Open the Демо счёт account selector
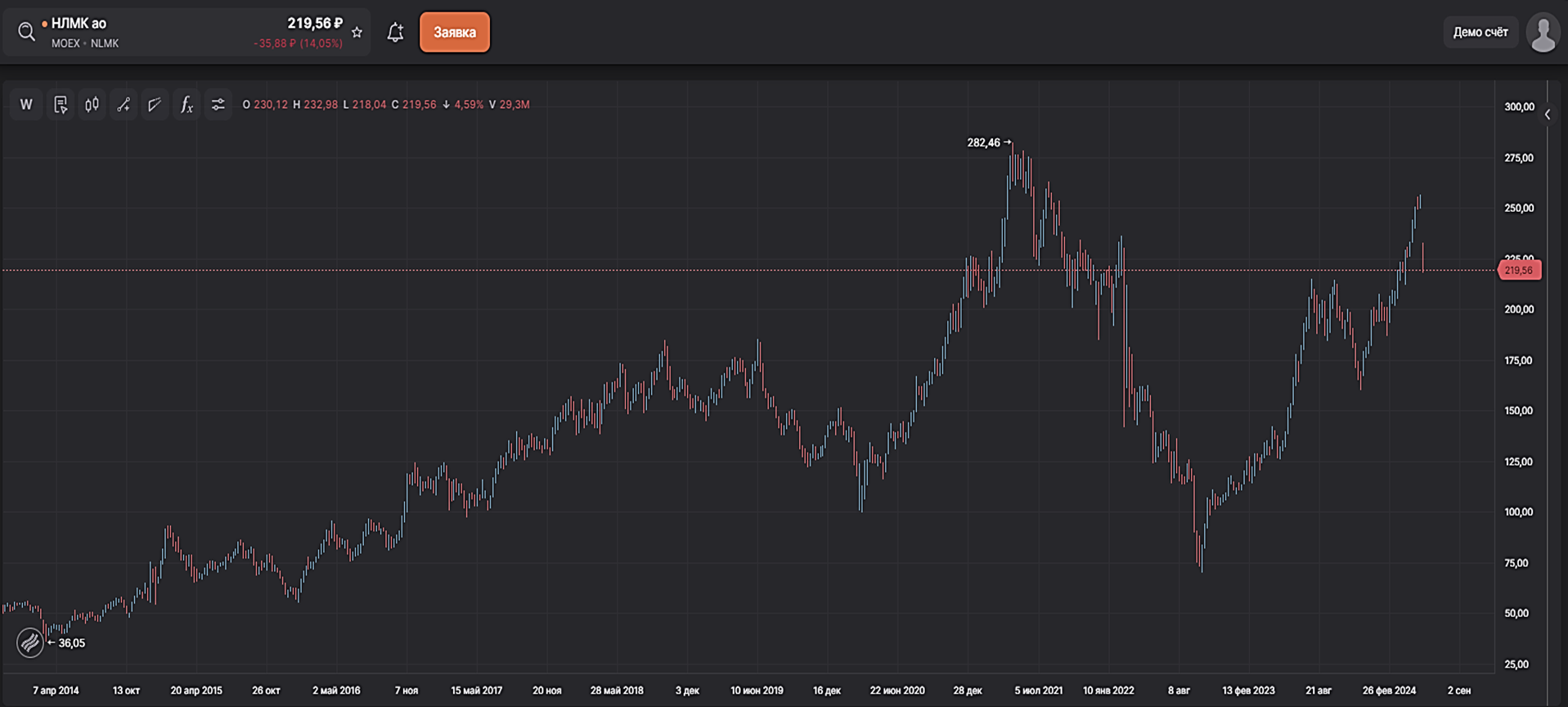Screen dimensions: 1568x707 [x=1480, y=33]
